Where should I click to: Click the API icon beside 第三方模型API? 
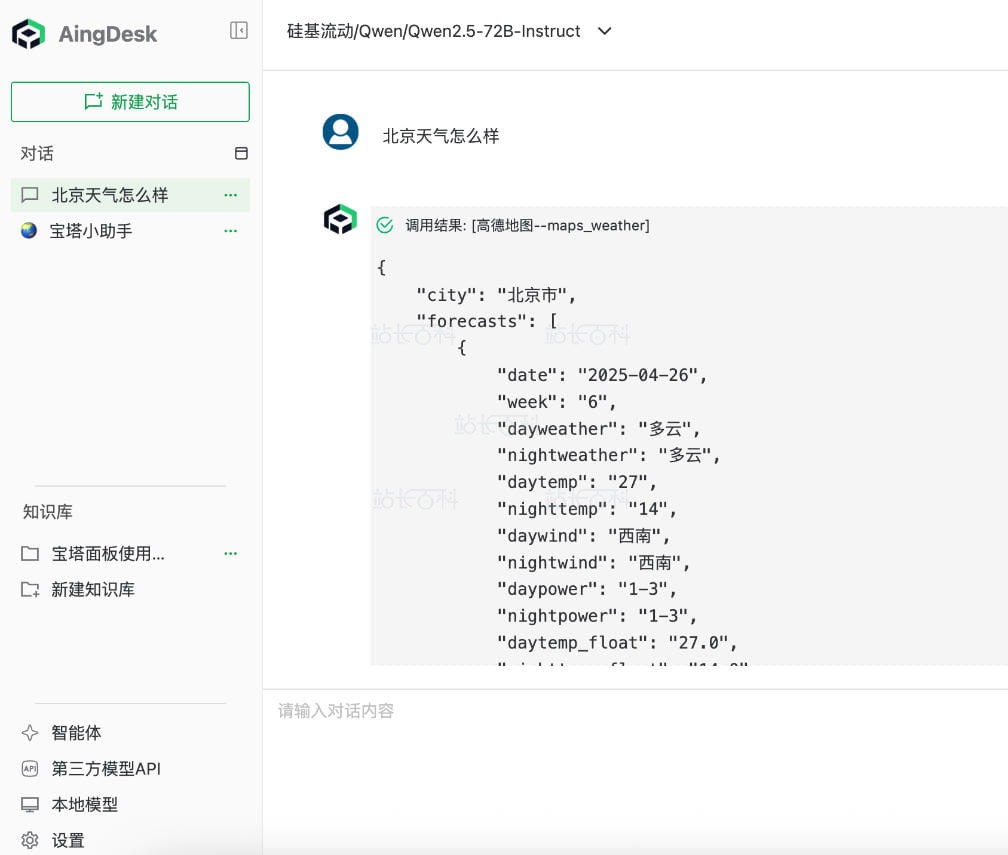click(30, 768)
